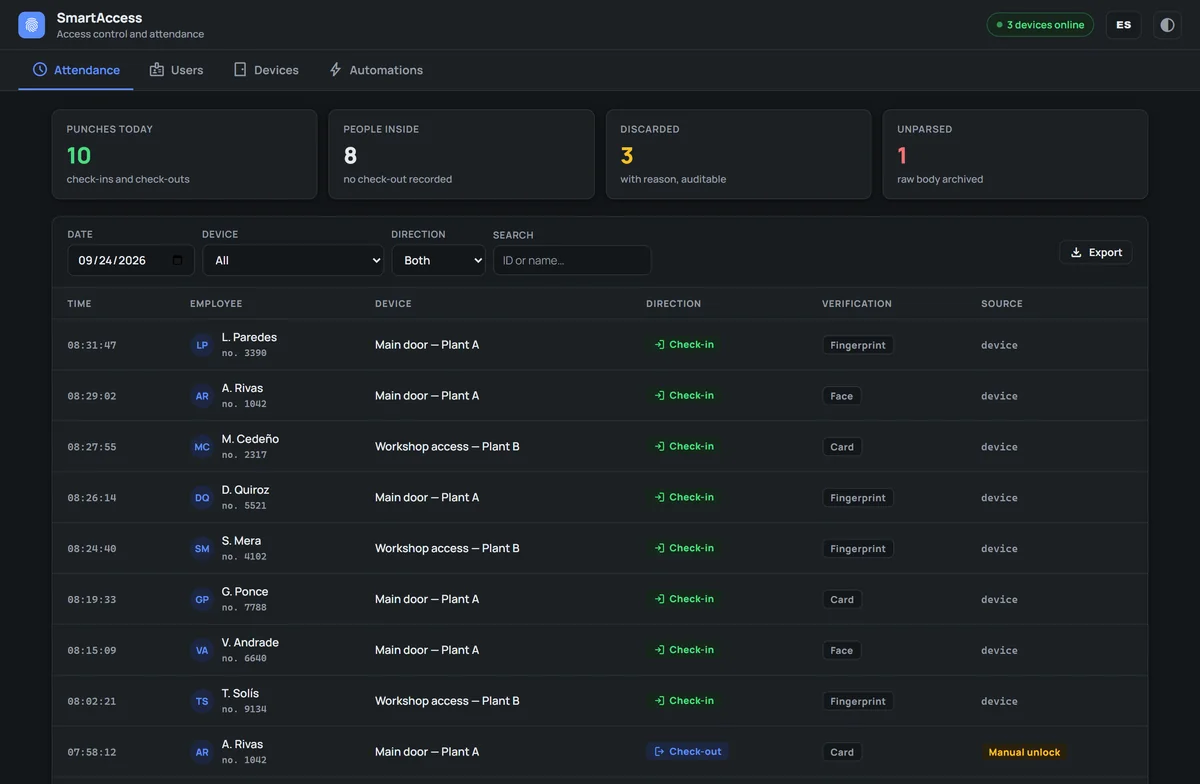Click the GP avatar for G. Ponce
The image size is (1200, 784).
tap(202, 600)
